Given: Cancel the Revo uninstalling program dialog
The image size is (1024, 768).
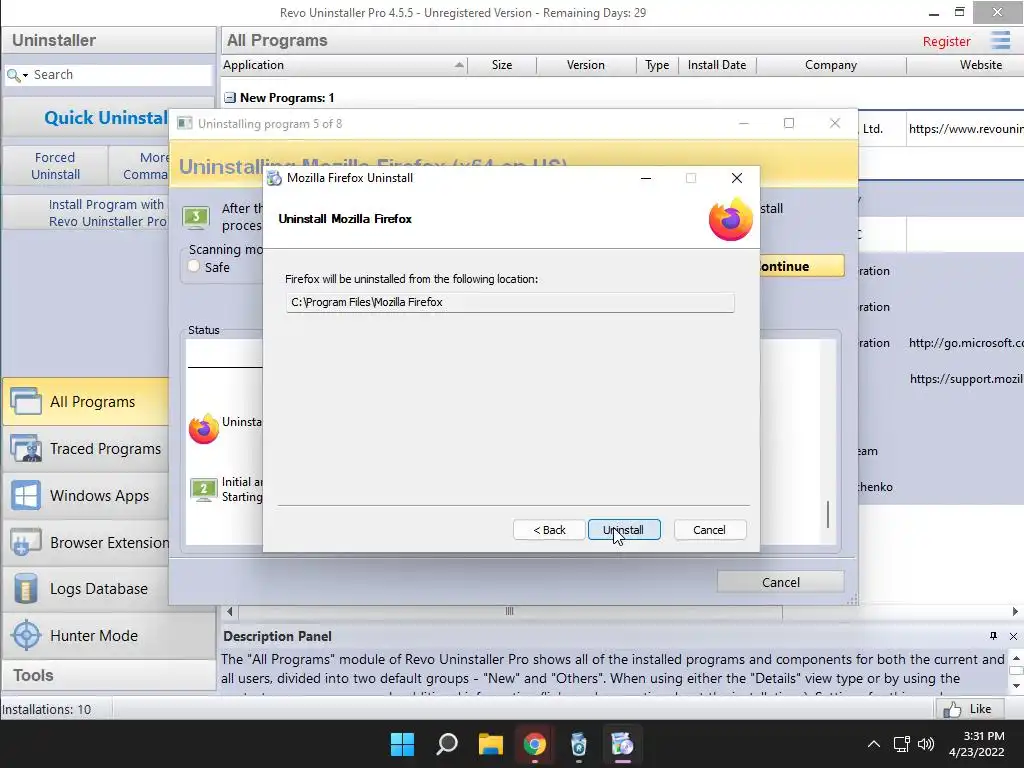Looking at the screenshot, I should pos(780,582).
